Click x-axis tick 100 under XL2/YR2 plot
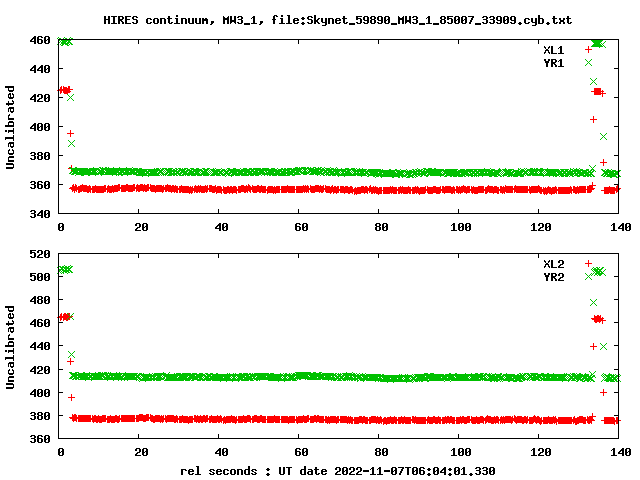 click(461, 452)
